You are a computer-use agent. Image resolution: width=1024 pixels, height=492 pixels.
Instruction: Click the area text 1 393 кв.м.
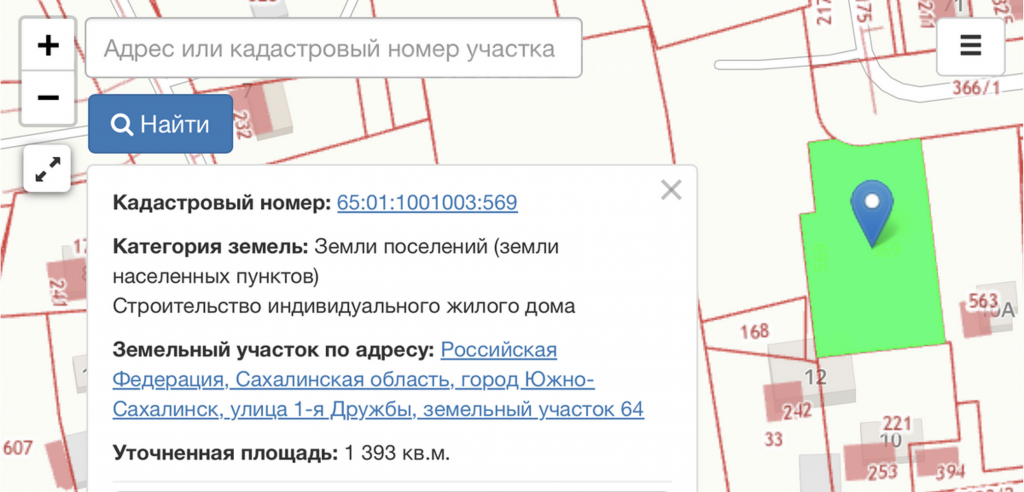click(x=397, y=453)
